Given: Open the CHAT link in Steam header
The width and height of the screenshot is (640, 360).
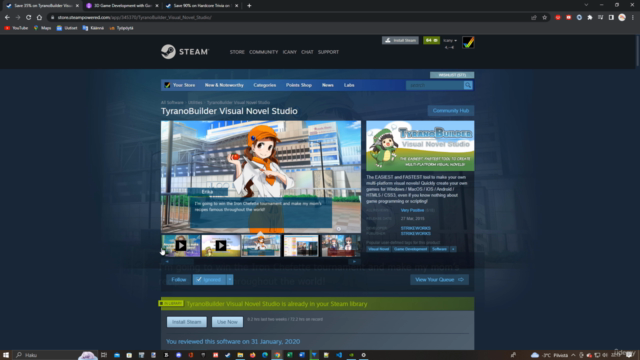Looking at the screenshot, I should [307, 52].
